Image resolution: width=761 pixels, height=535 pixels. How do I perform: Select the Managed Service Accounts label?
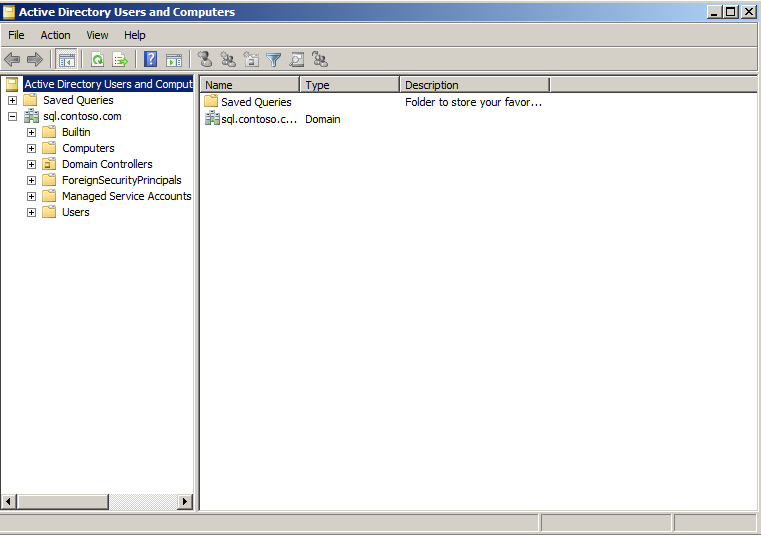(x=127, y=196)
